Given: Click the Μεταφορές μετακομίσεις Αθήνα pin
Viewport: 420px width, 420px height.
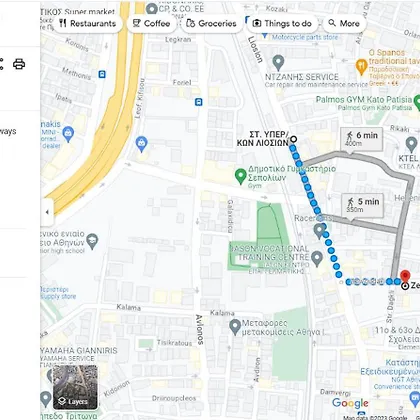Looking at the screenshot, I should point(235,327).
